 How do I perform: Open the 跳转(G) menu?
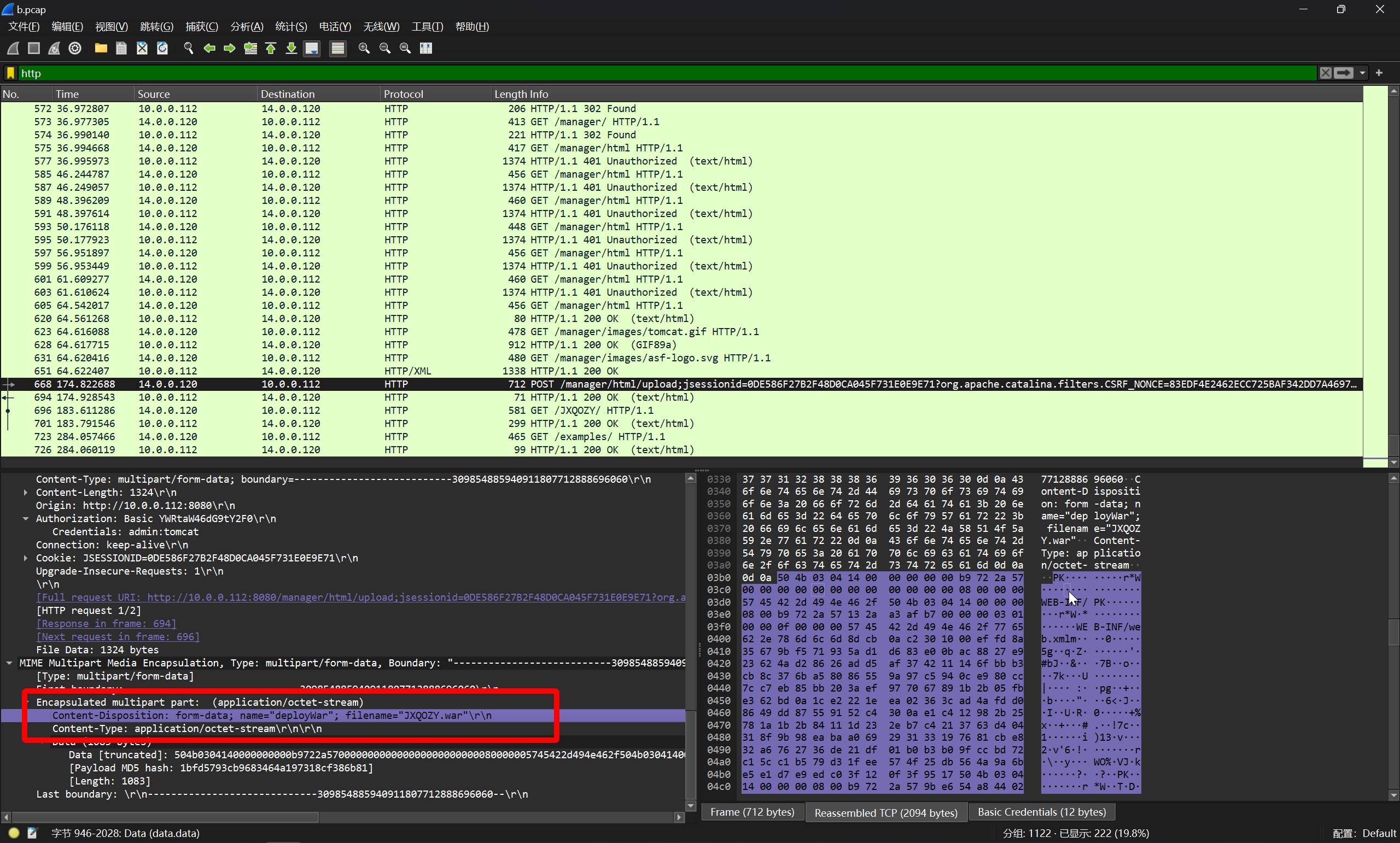156,27
